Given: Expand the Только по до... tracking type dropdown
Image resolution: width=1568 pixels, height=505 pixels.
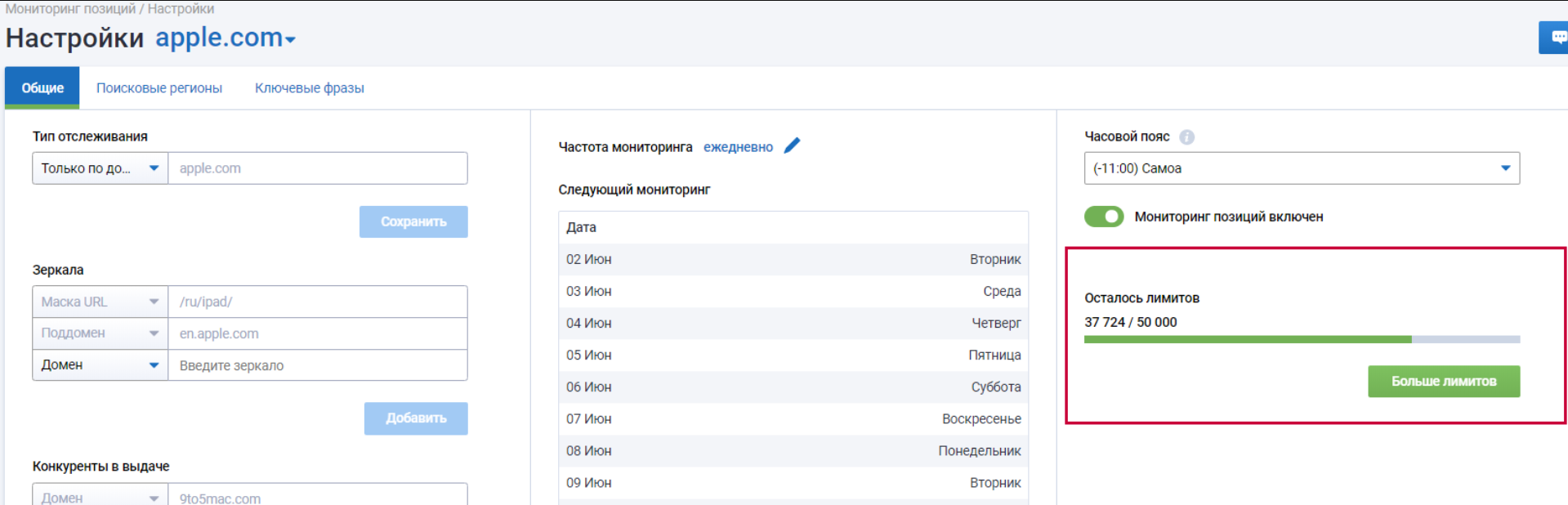Looking at the screenshot, I should pyautogui.click(x=101, y=168).
